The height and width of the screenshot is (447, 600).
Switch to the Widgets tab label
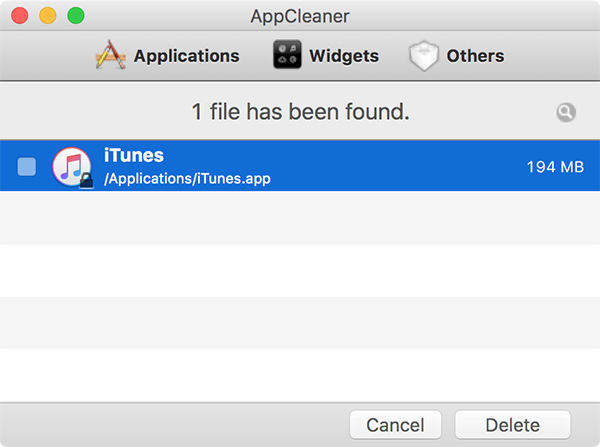344,56
